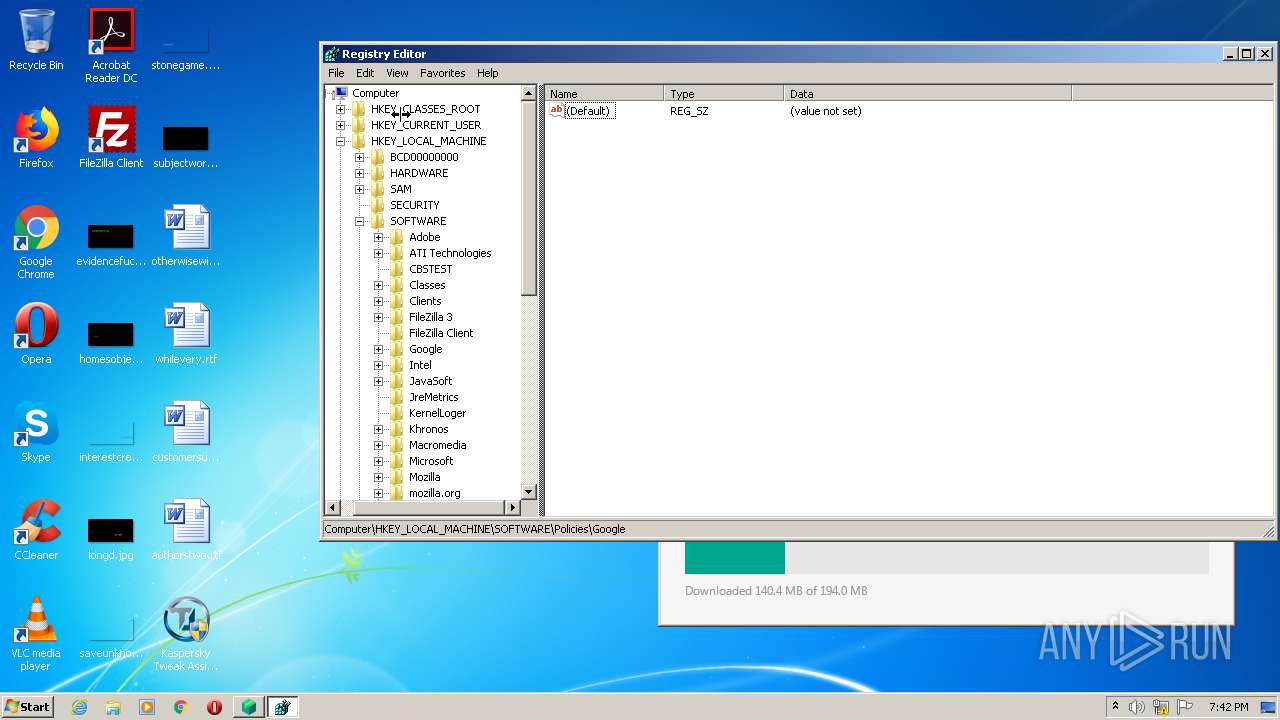Click the volume icon in system tray
The image size is (1280, 720).
point(1137,707)
